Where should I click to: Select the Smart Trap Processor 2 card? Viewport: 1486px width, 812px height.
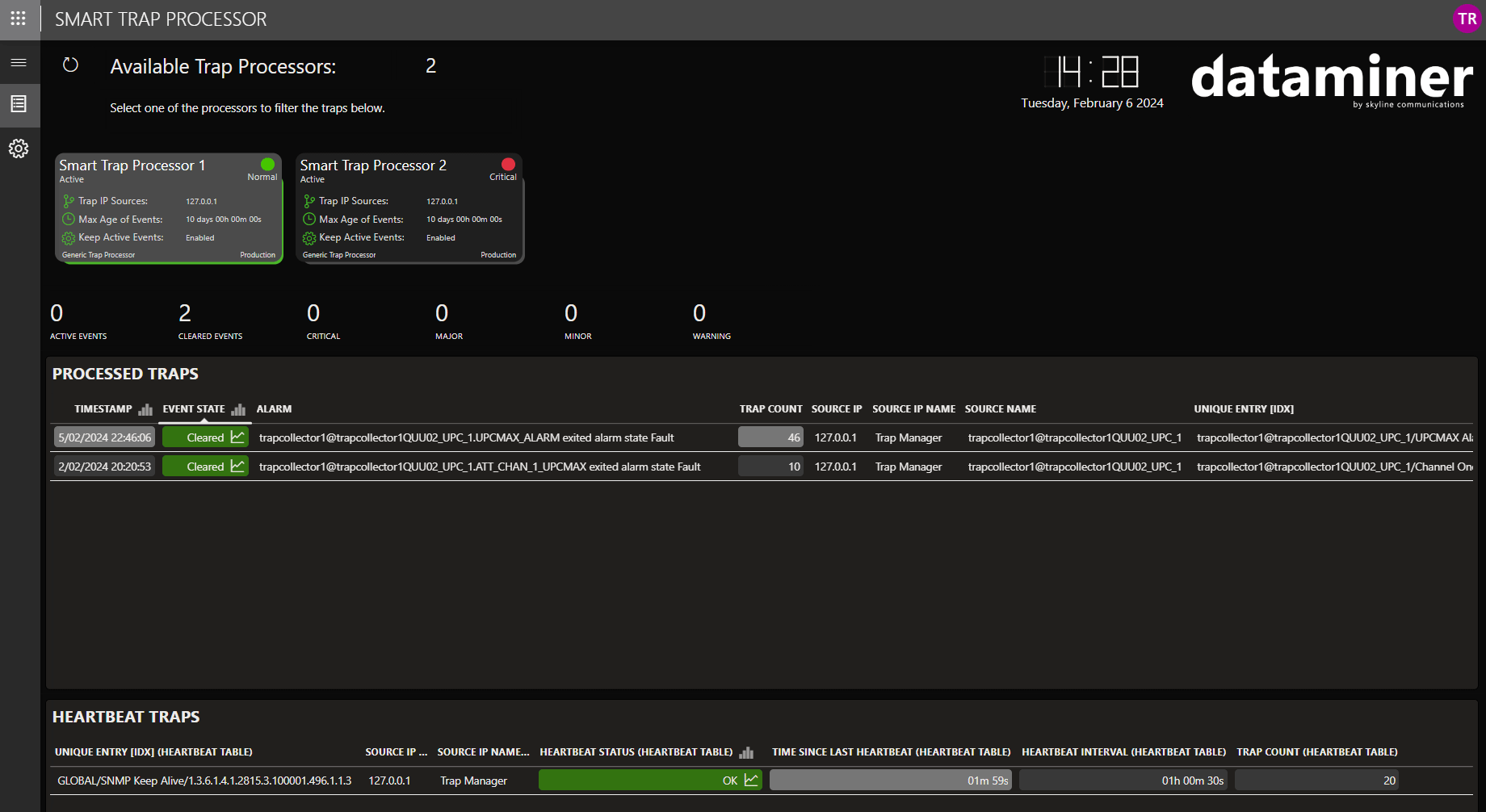[410, 208]
